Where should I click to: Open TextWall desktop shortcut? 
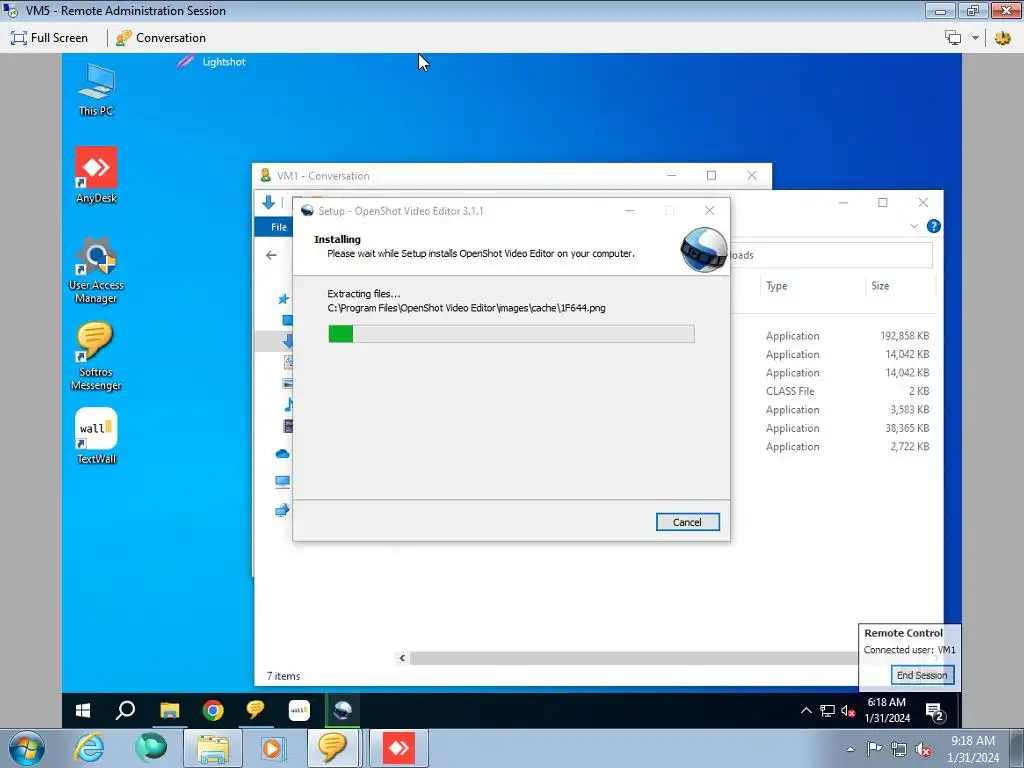click(x=96, y=436)
